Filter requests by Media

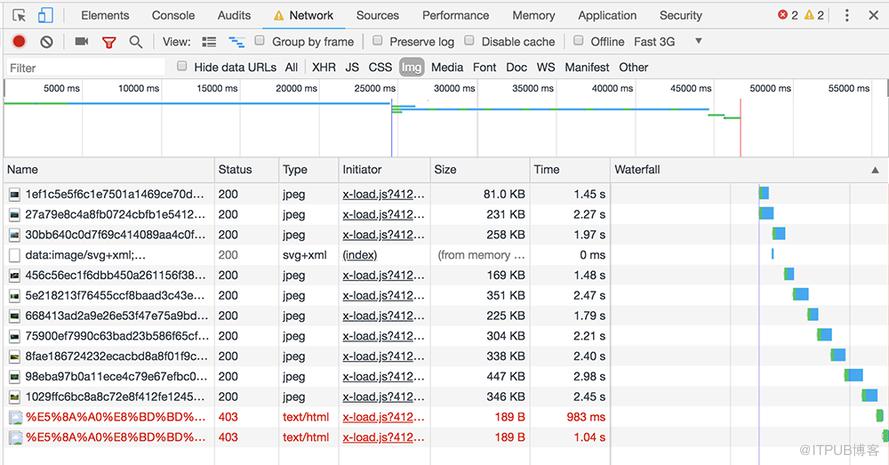pyautogui.click(x=447, y=67)
